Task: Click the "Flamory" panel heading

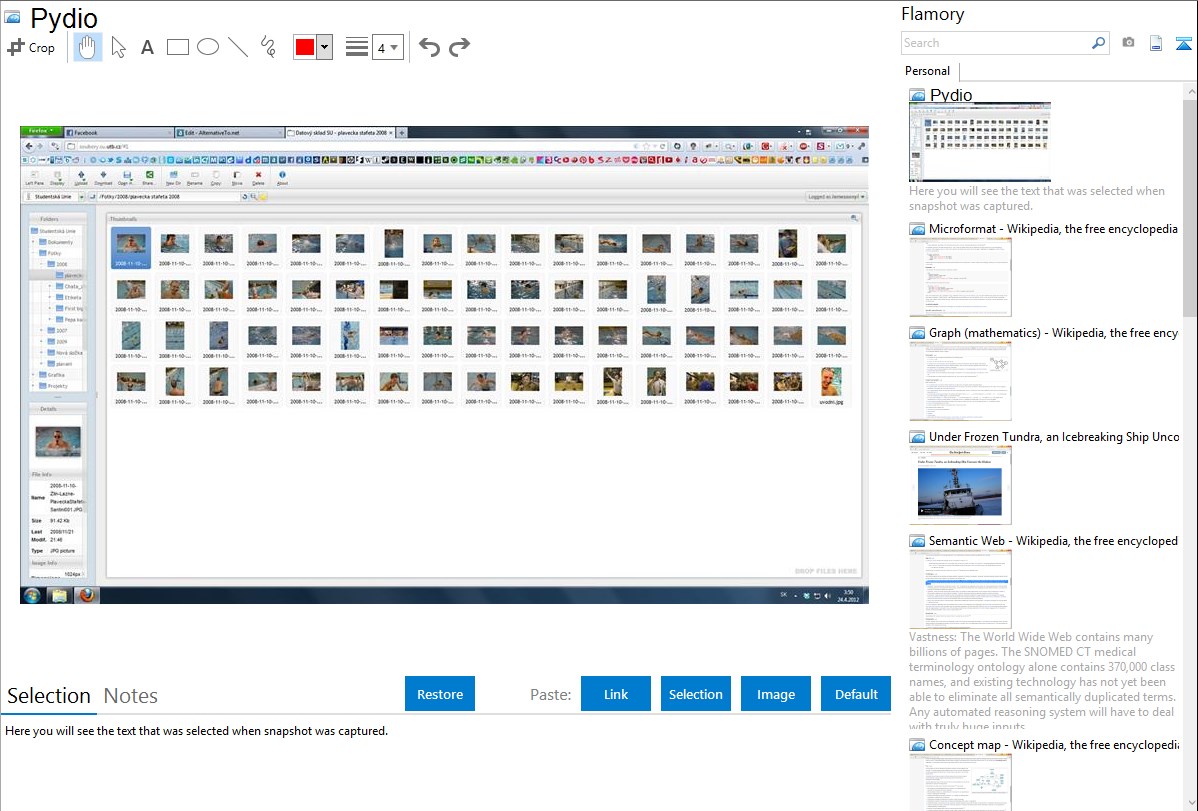Action: (x=933, y=14)
